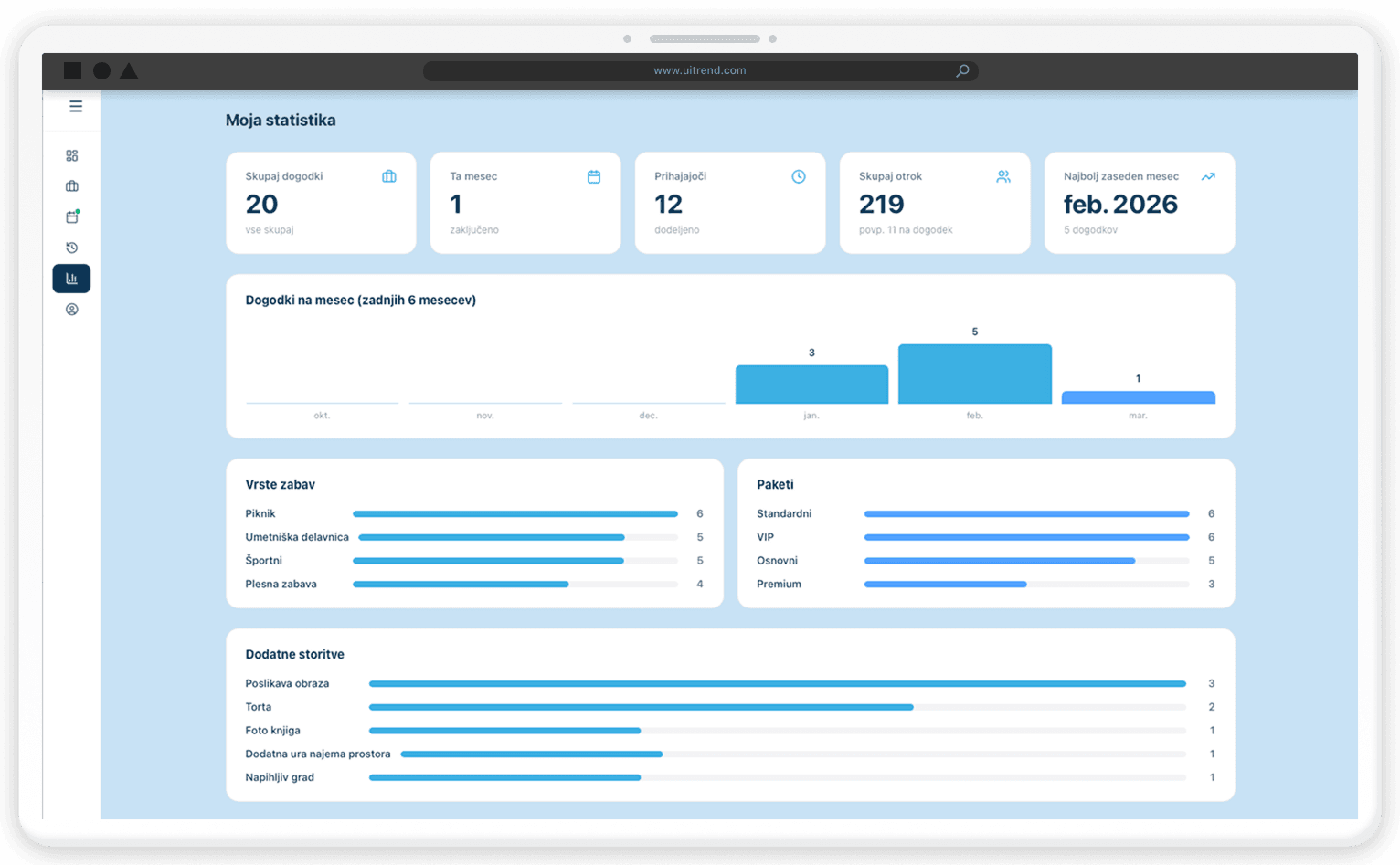Image resolution: width=1400 pixels, height=865 pixels.
Task: Click the mar. bar in monthly chart
Action: [1138, 397]
